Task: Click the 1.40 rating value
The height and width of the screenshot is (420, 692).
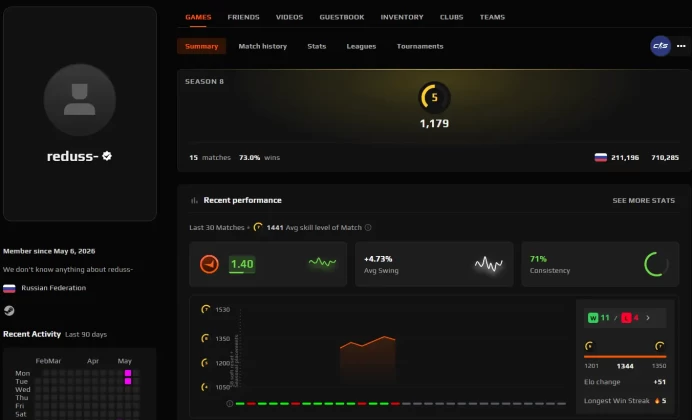Action: pyautogui.click(x=242, y=264)
